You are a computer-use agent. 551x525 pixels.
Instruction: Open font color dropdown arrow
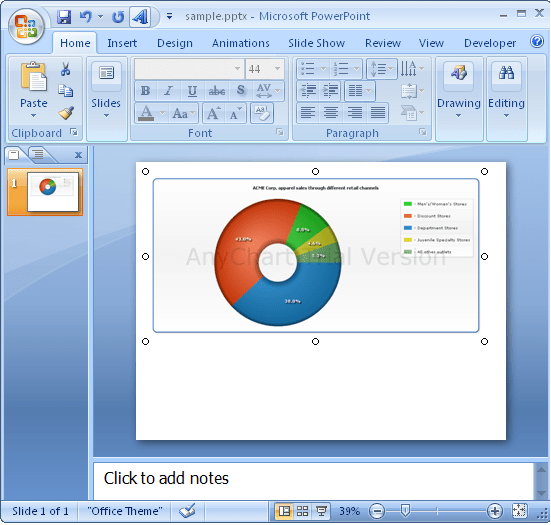pos(162,113)
